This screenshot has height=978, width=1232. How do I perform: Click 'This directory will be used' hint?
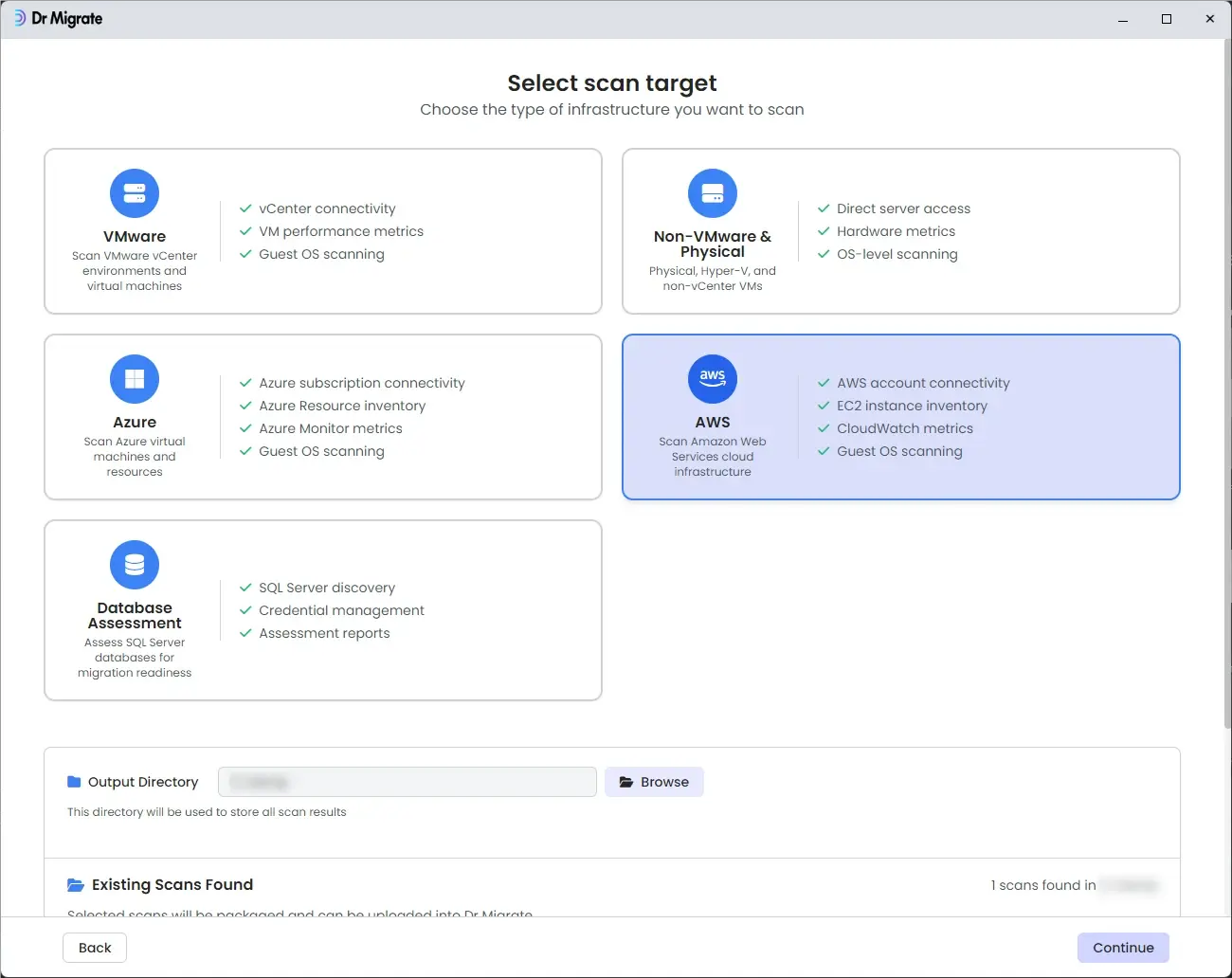point(207,812)
